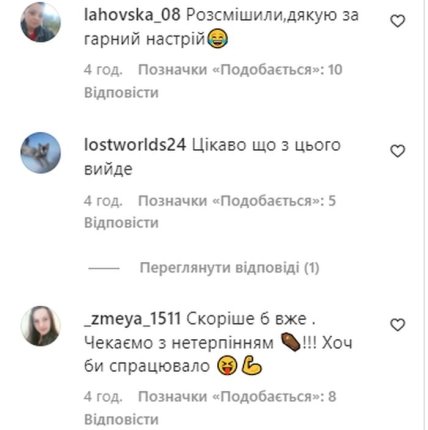Viewport: 428px width, 430px height.
Task: Like the lahovska_08 comment with heart icon
Action: [397, 22]
